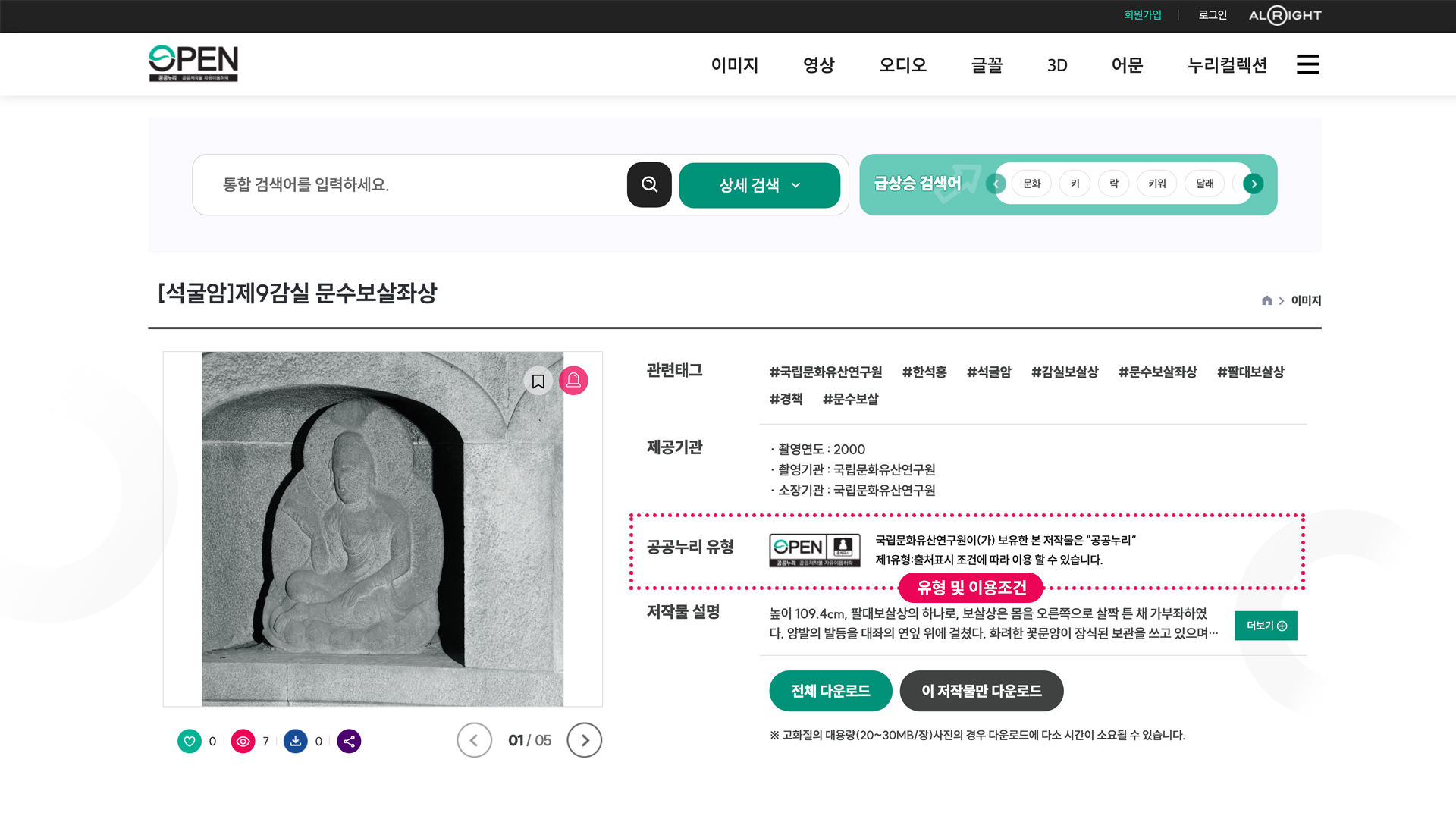Click the #국립문화유산연구원 tag

pos(826,372)
